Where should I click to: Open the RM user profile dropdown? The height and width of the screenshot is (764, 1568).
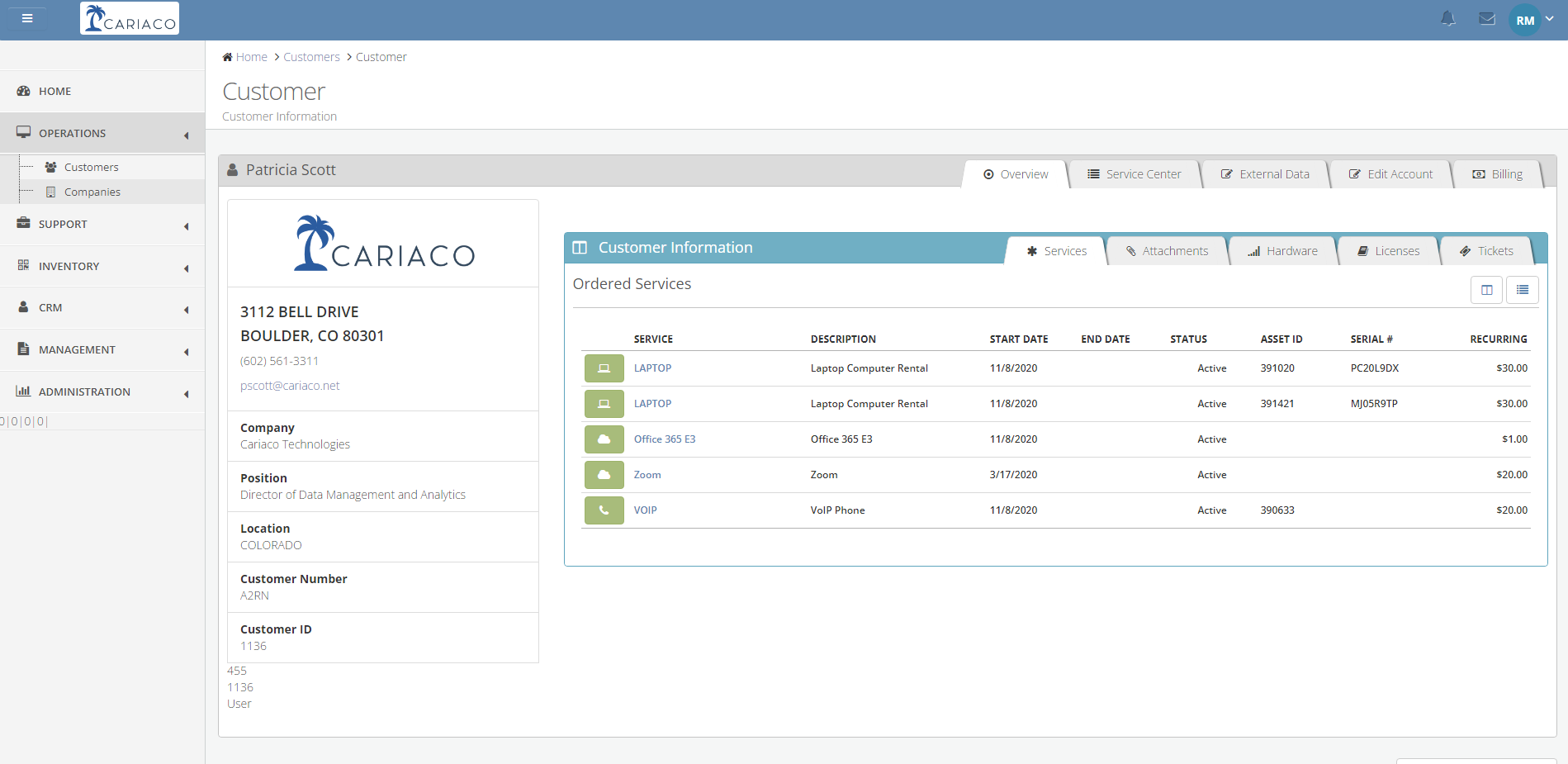pos(1532,20)
